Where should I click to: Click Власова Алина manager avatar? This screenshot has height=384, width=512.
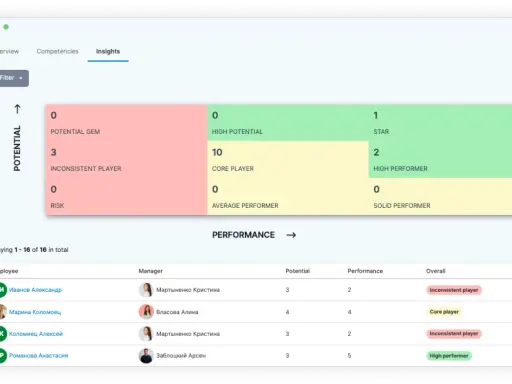click(x=146, y=312)
